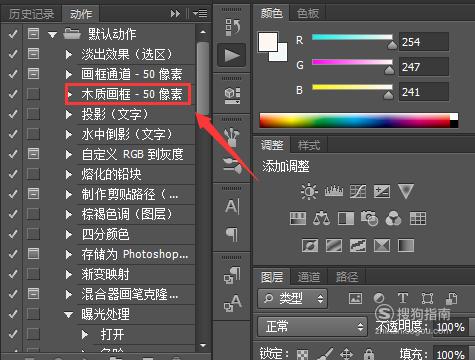This screenshot has height=360, width=475.
Task: Collapse the 曝光处理 action
Action: [x=68, y=314]
